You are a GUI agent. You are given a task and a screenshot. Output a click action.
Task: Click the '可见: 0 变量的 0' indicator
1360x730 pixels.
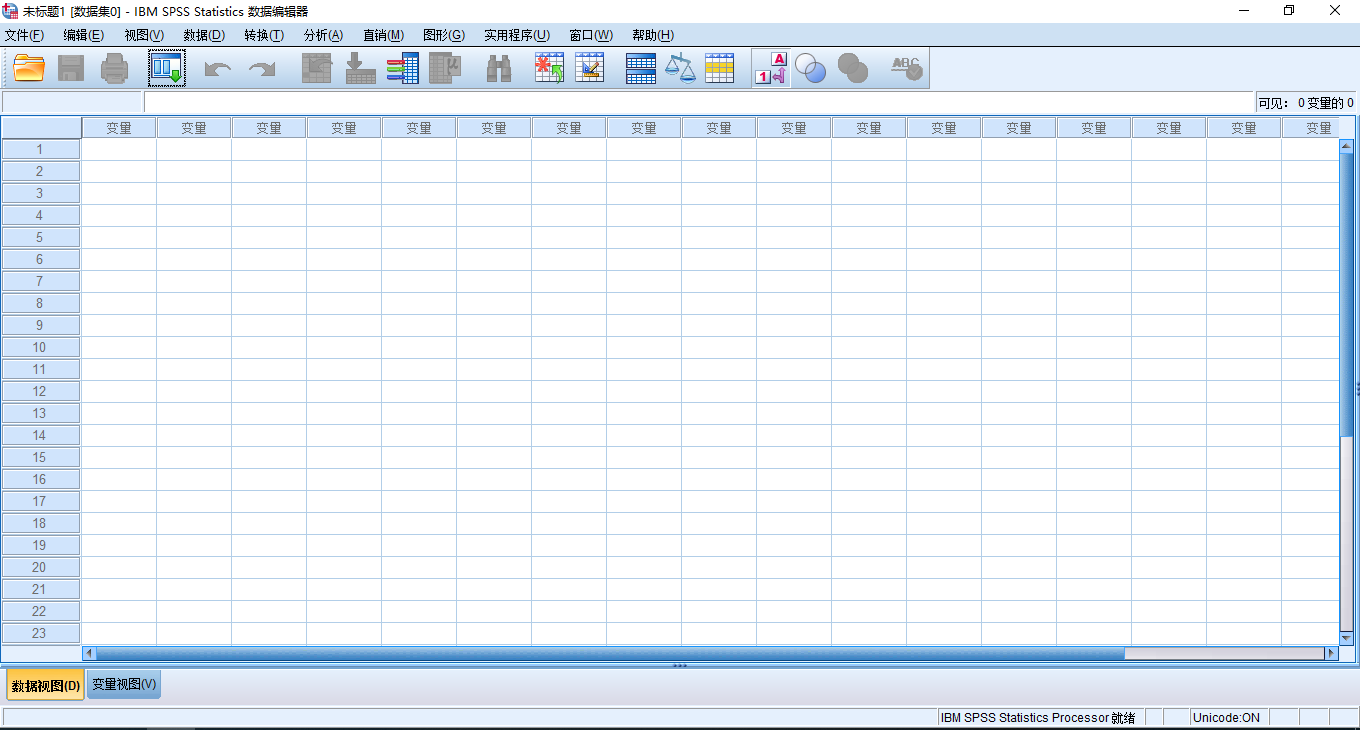pyautogui.click(x=1306, y=103)
